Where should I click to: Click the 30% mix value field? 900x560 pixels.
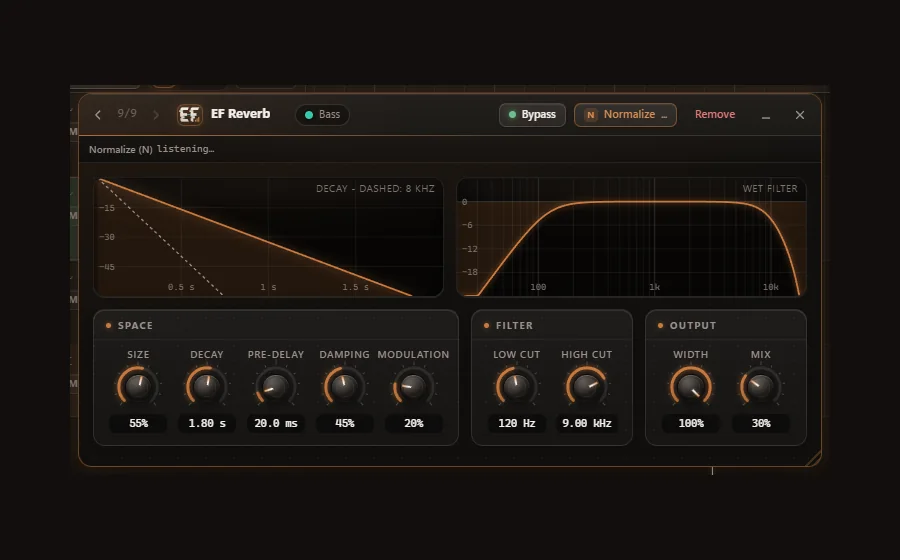pyautogui.click(x=761, y=423)
